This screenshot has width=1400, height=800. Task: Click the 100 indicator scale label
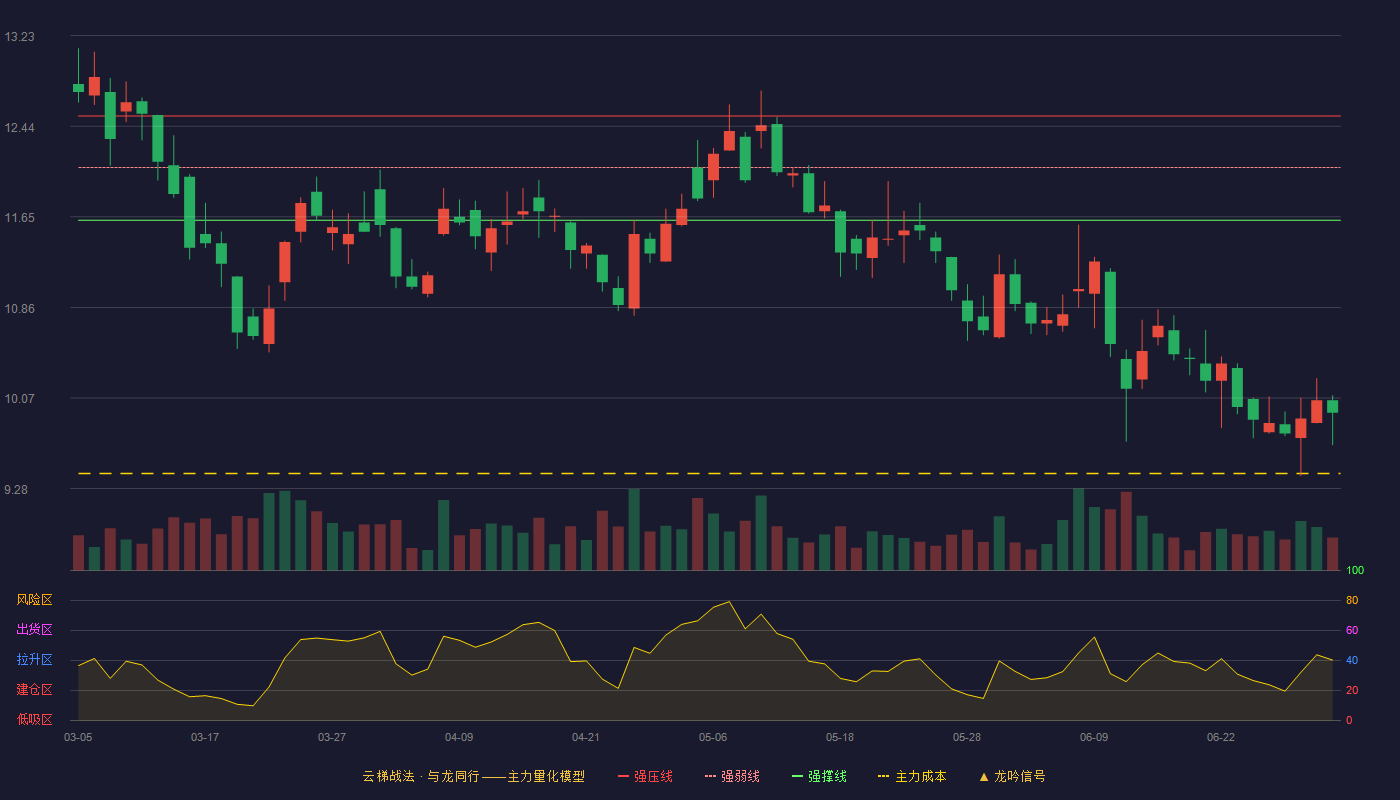(1355, 571)
